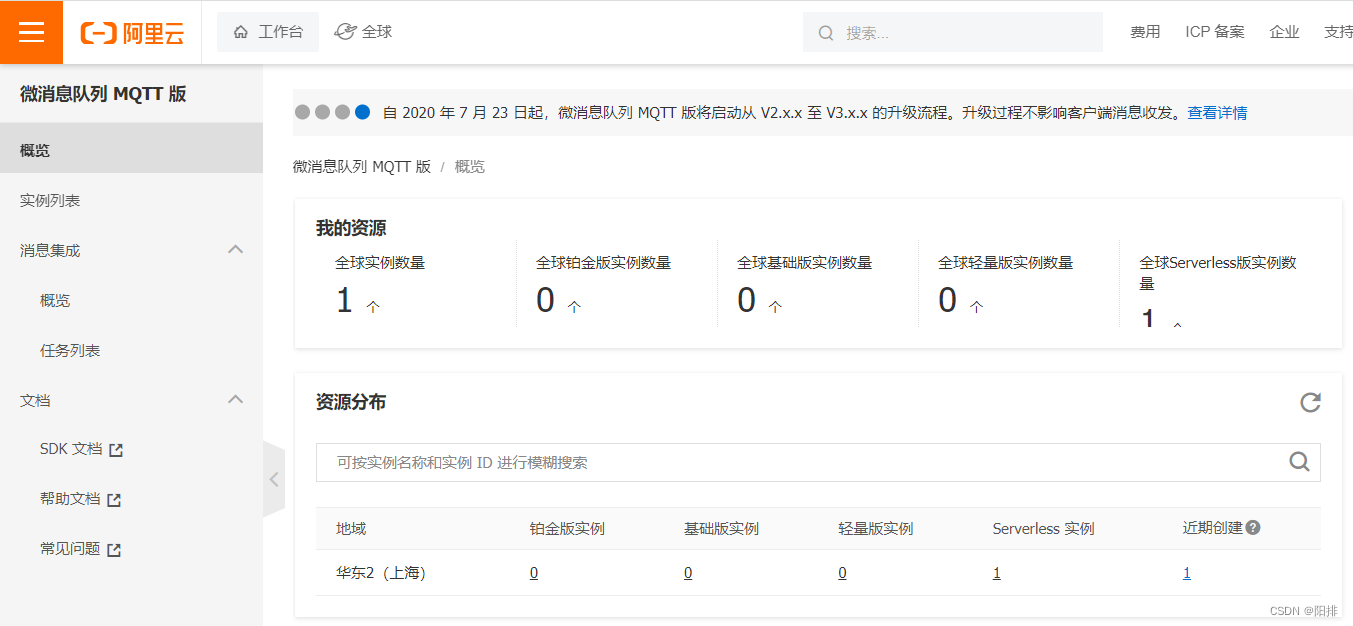Open the 全球 region selector
Viewport: 1353px width, 626px height.
pos(363,32)
